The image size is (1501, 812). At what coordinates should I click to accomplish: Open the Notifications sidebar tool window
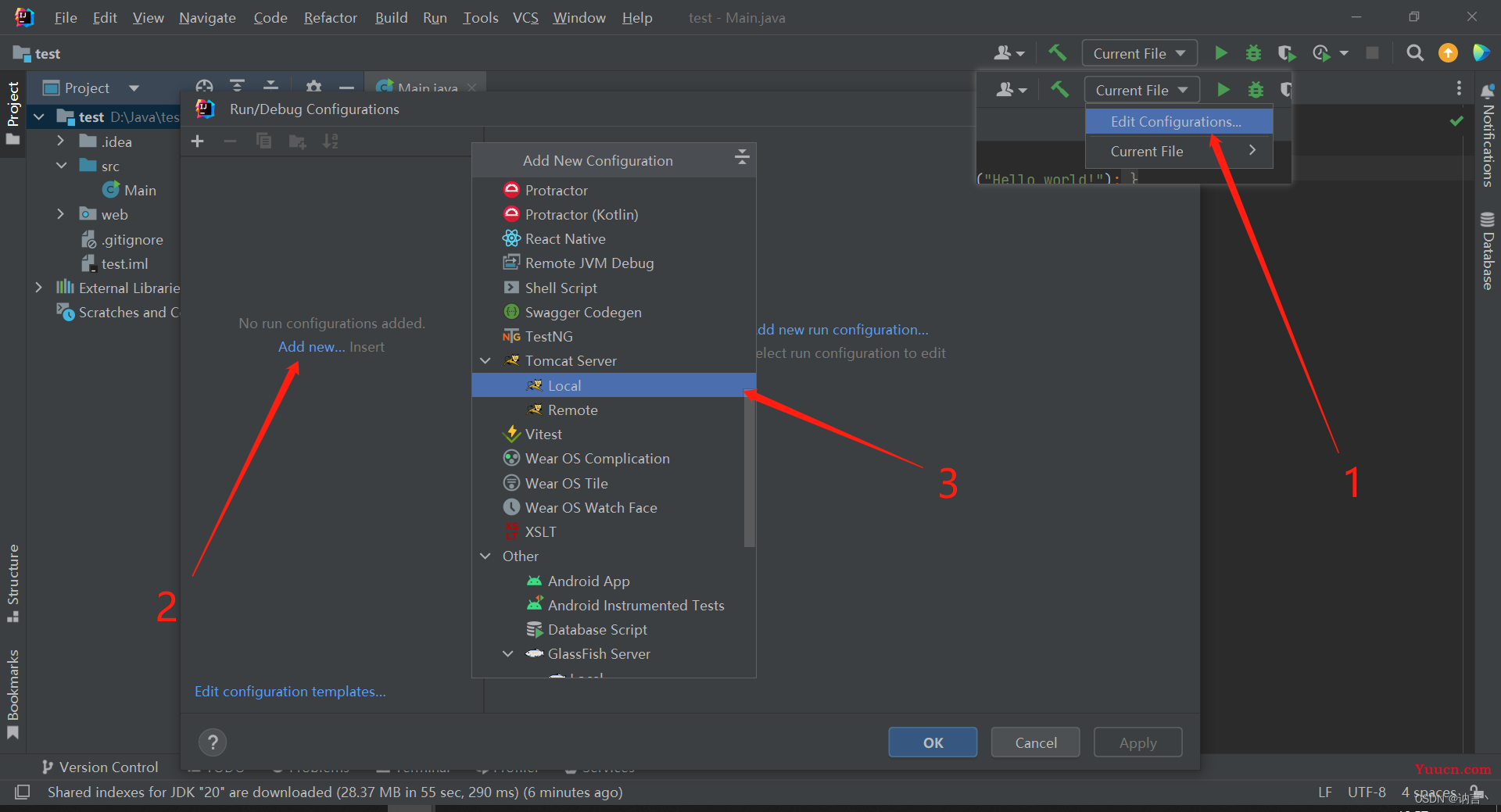click(x=1488, y=135)
